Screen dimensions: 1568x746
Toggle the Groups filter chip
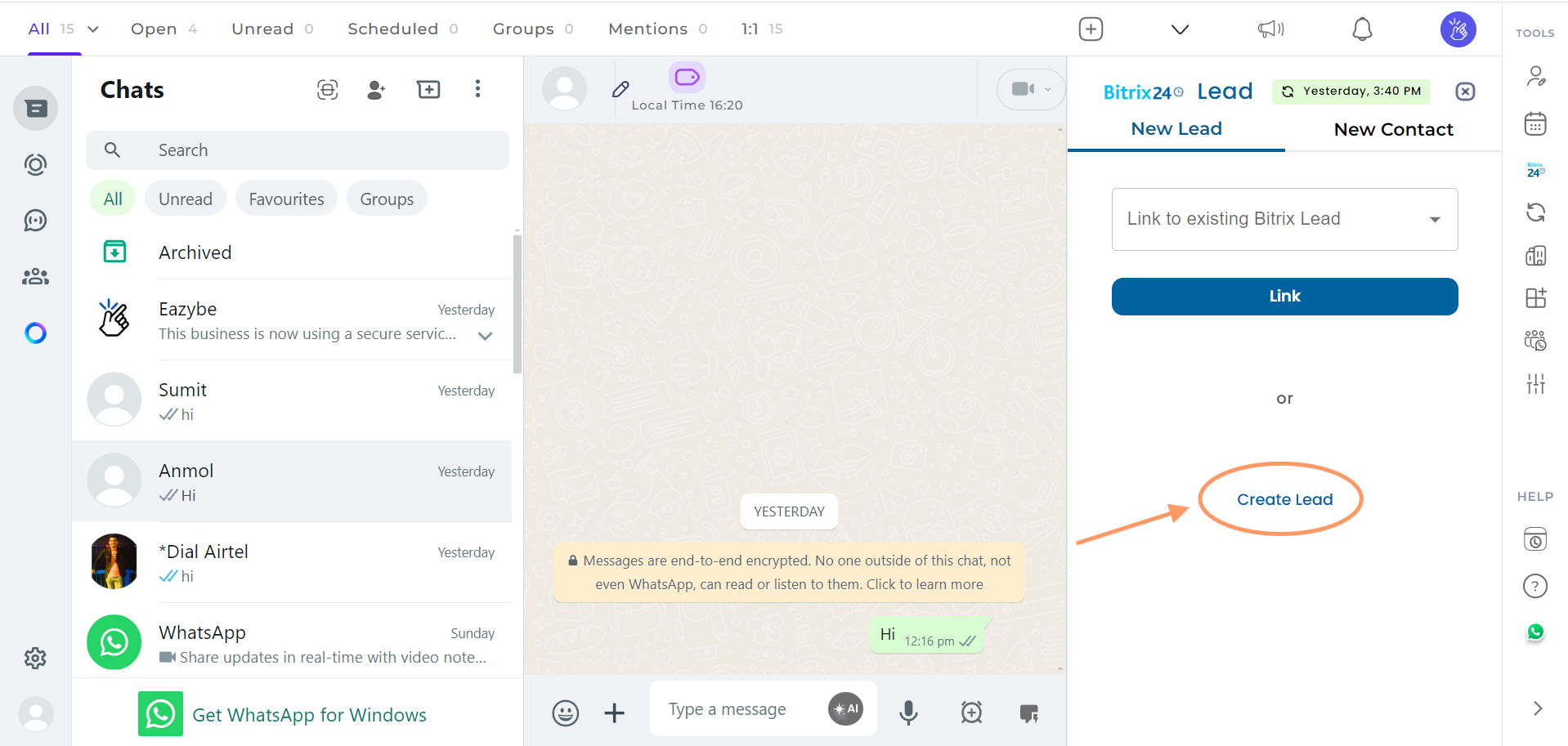point(386,198)
